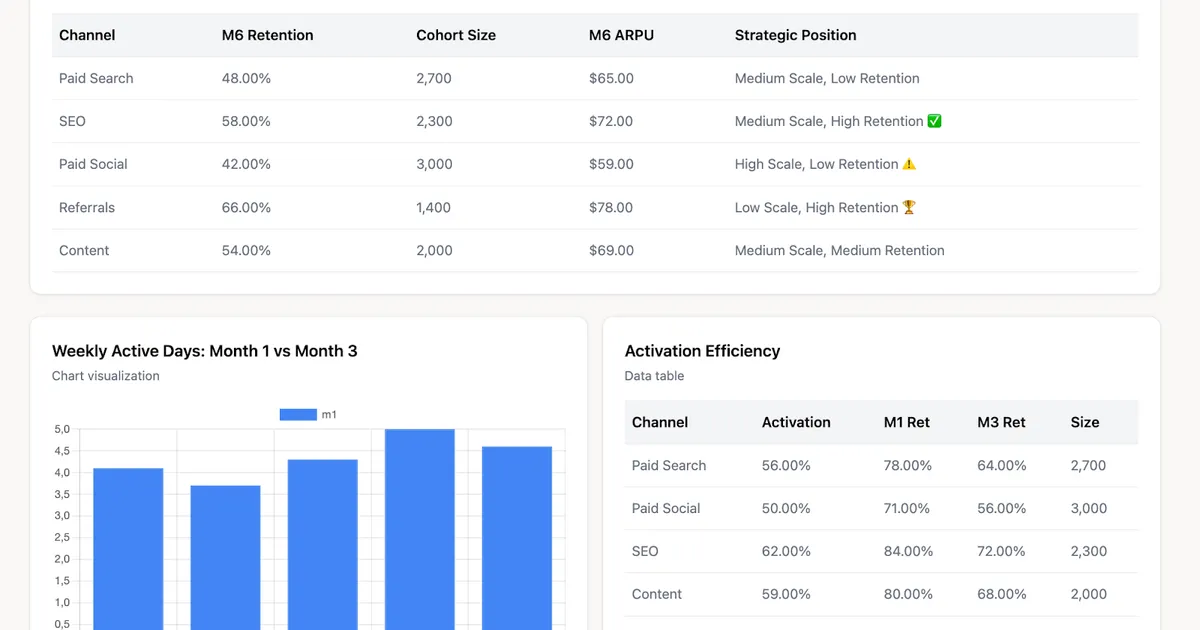Click the Strategic Position column header
1200x630 pixels.
796,35
